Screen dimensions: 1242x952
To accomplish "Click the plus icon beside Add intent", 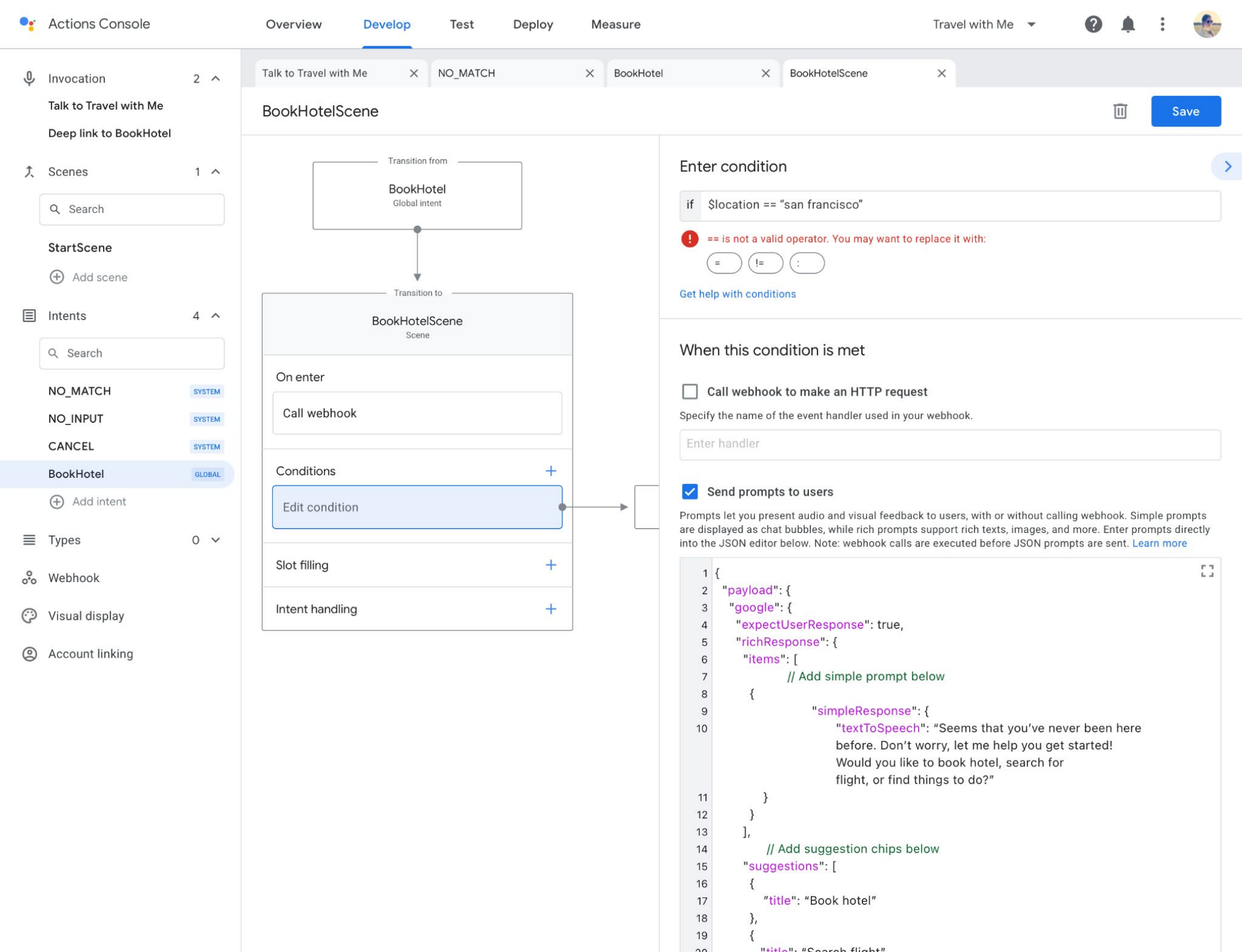I will (x=56, y=501).
